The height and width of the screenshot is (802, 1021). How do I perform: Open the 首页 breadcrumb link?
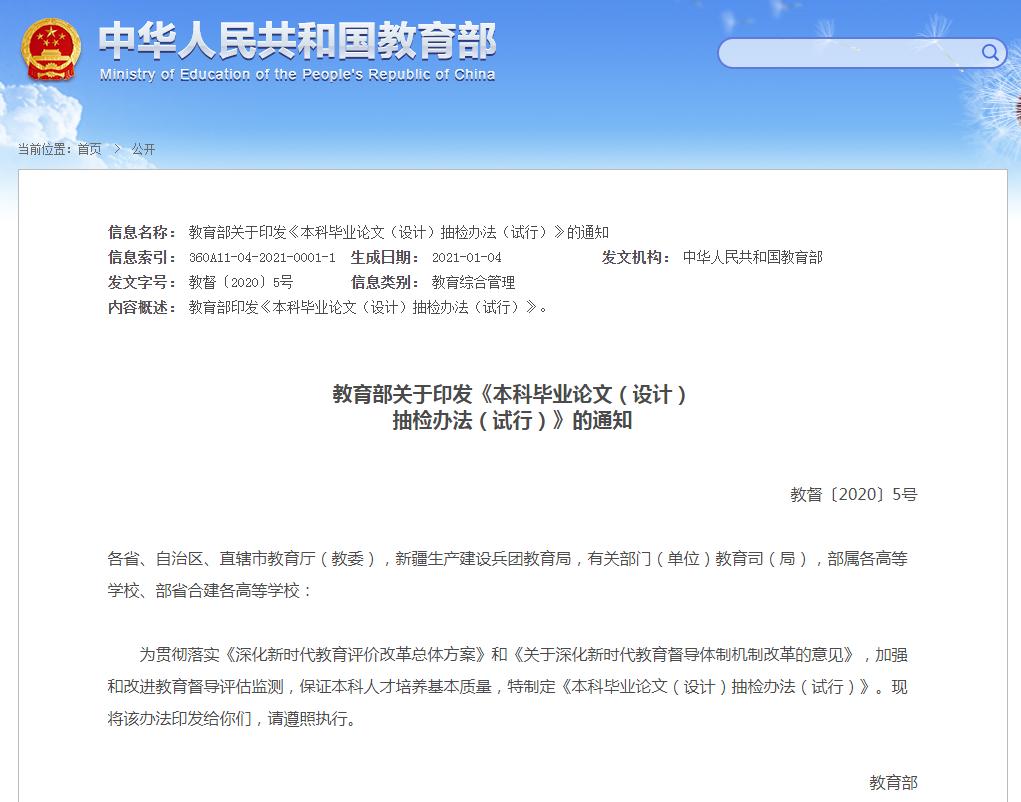tap(89, 149)
